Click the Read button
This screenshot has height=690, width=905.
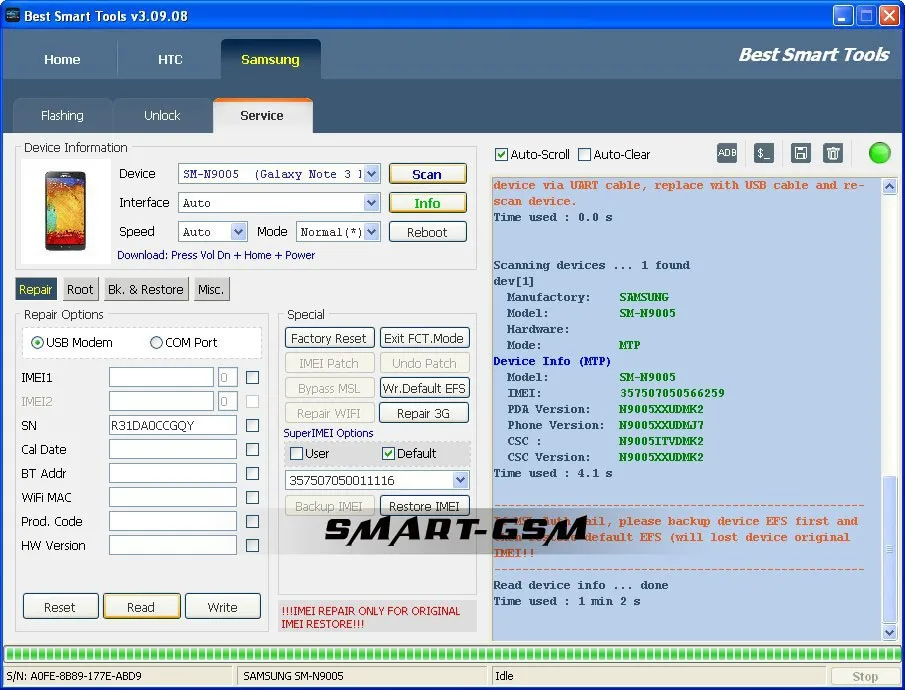pos(141,607)
